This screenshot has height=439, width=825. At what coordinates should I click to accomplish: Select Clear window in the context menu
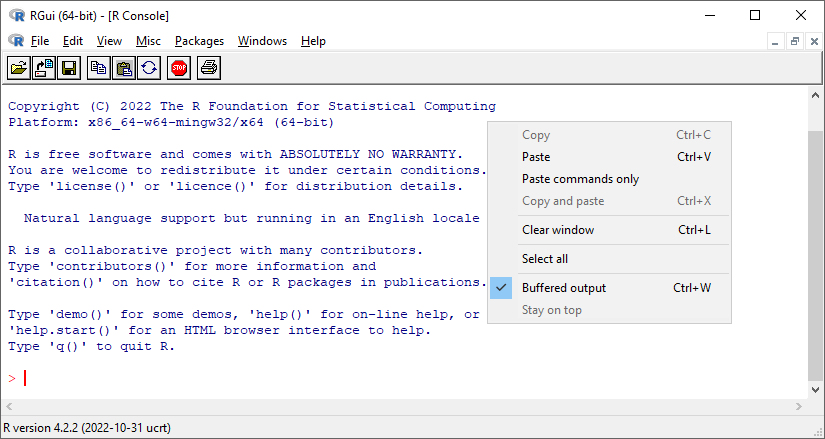(609, 230)
